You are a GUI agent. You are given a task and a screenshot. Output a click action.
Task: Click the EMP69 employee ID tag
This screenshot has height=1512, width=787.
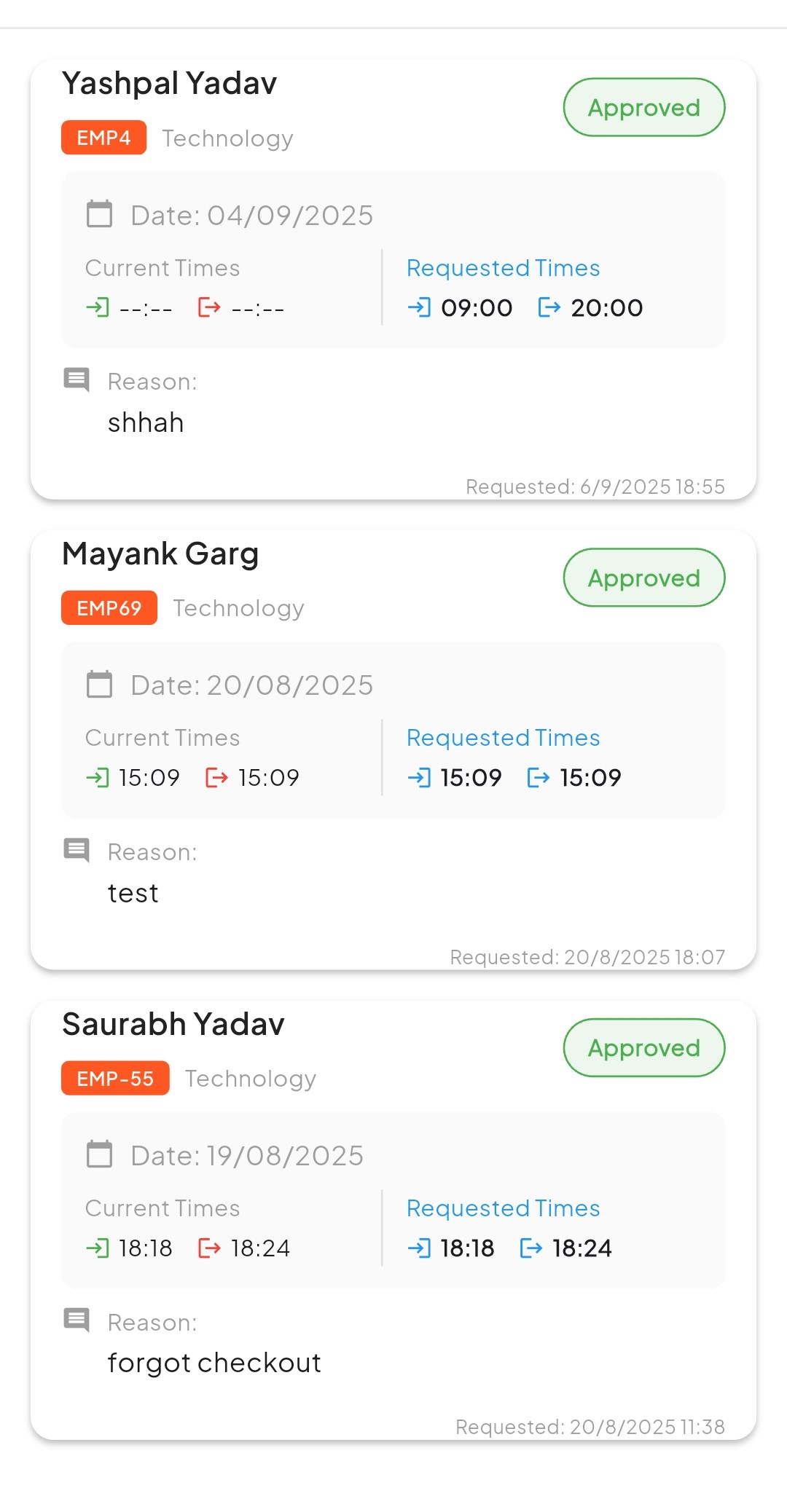click(x=109, y=608)
